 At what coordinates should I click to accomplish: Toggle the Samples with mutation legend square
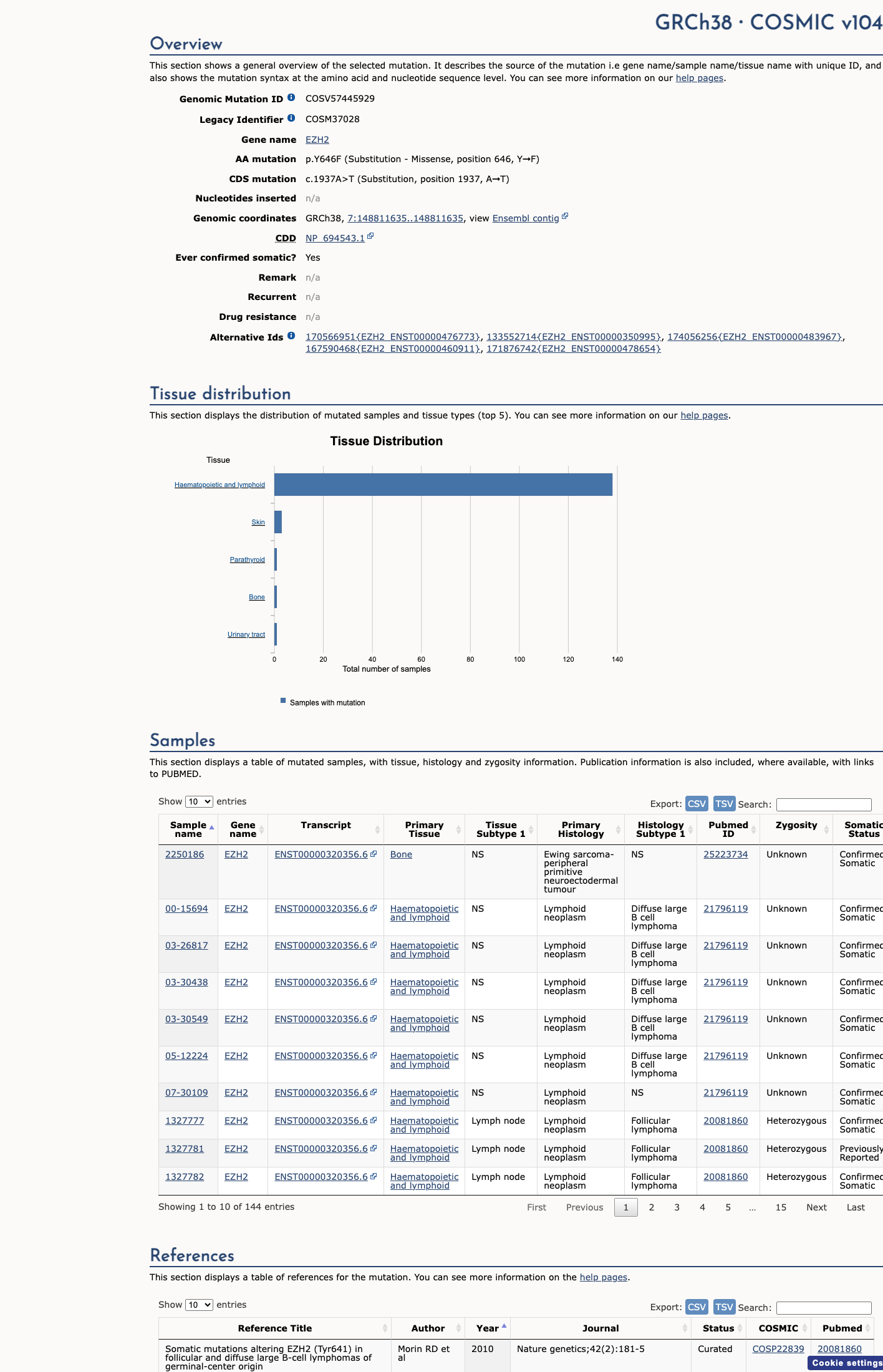(x=283, y=701)
